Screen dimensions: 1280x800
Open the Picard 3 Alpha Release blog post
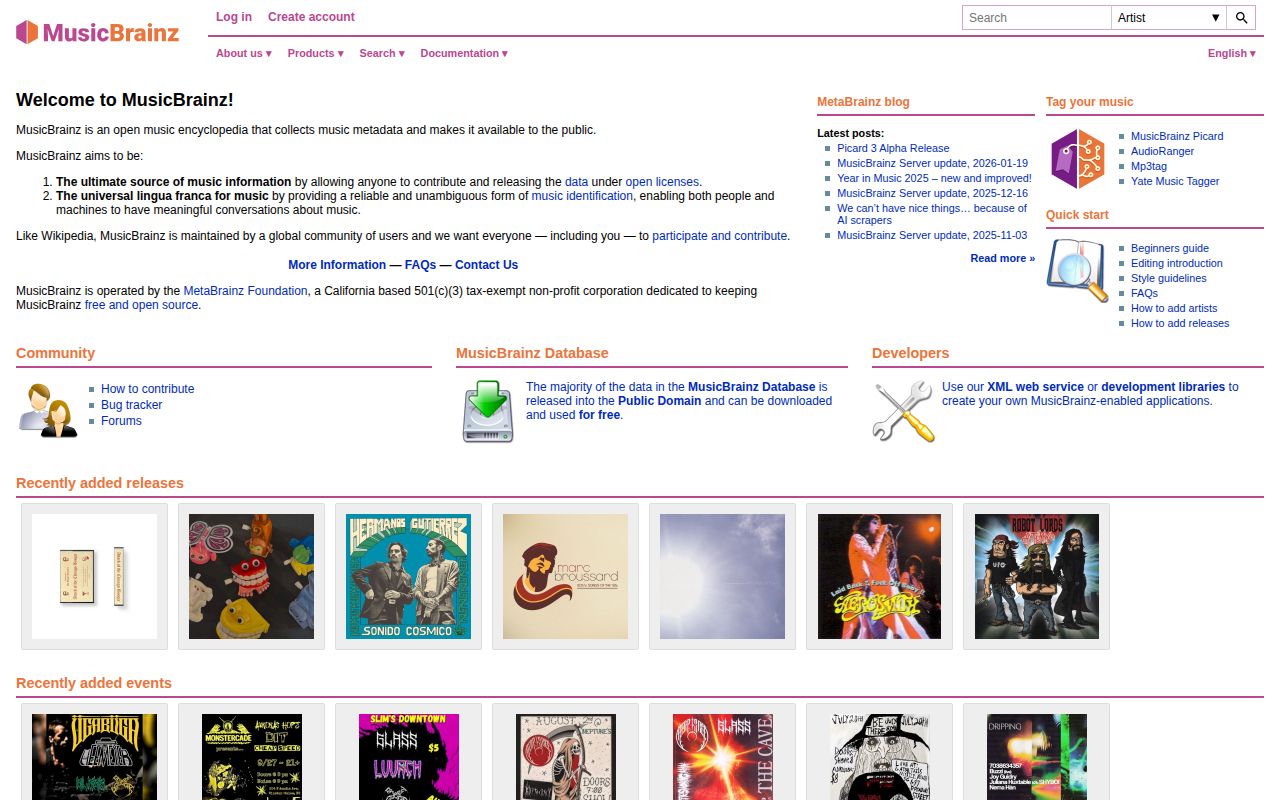pyautogui.click(x=893, y=148)
